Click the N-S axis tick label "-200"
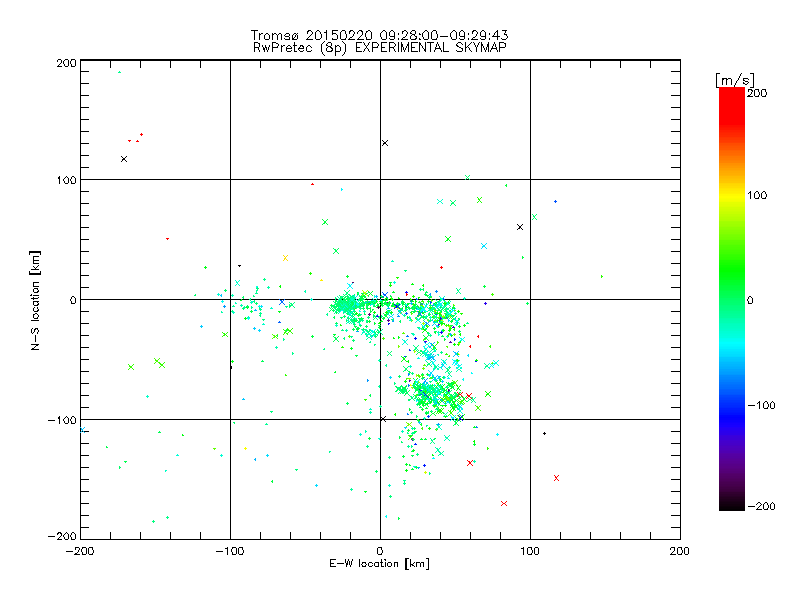The image size is (800, 600). tap(62, 536)
